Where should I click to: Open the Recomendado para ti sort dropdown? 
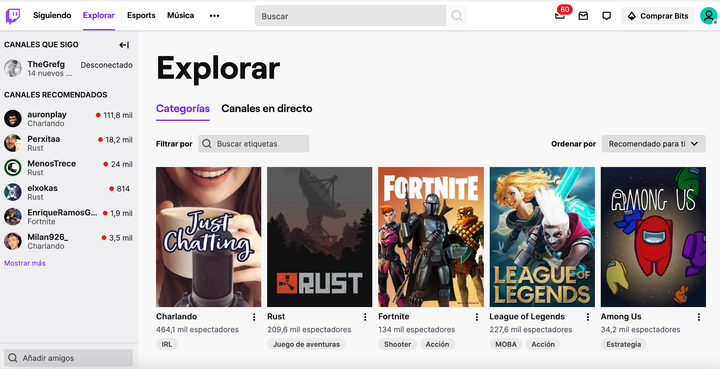[x=653, y=144]
